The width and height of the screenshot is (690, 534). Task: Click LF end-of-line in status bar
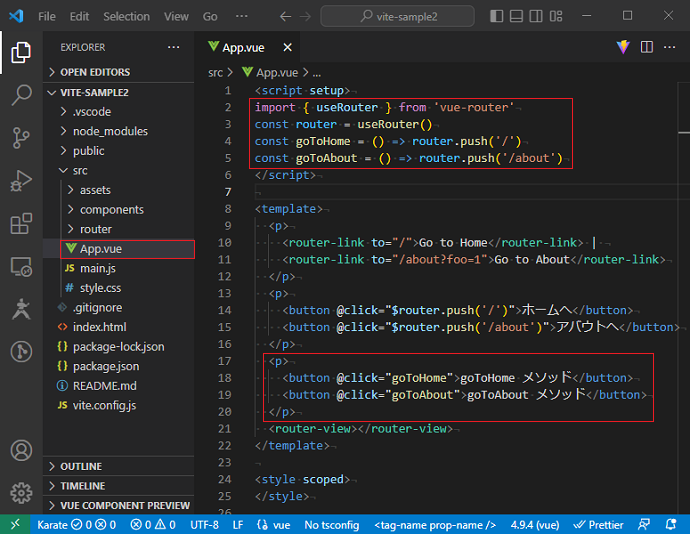pyautogui.click(x=238, y=525)
